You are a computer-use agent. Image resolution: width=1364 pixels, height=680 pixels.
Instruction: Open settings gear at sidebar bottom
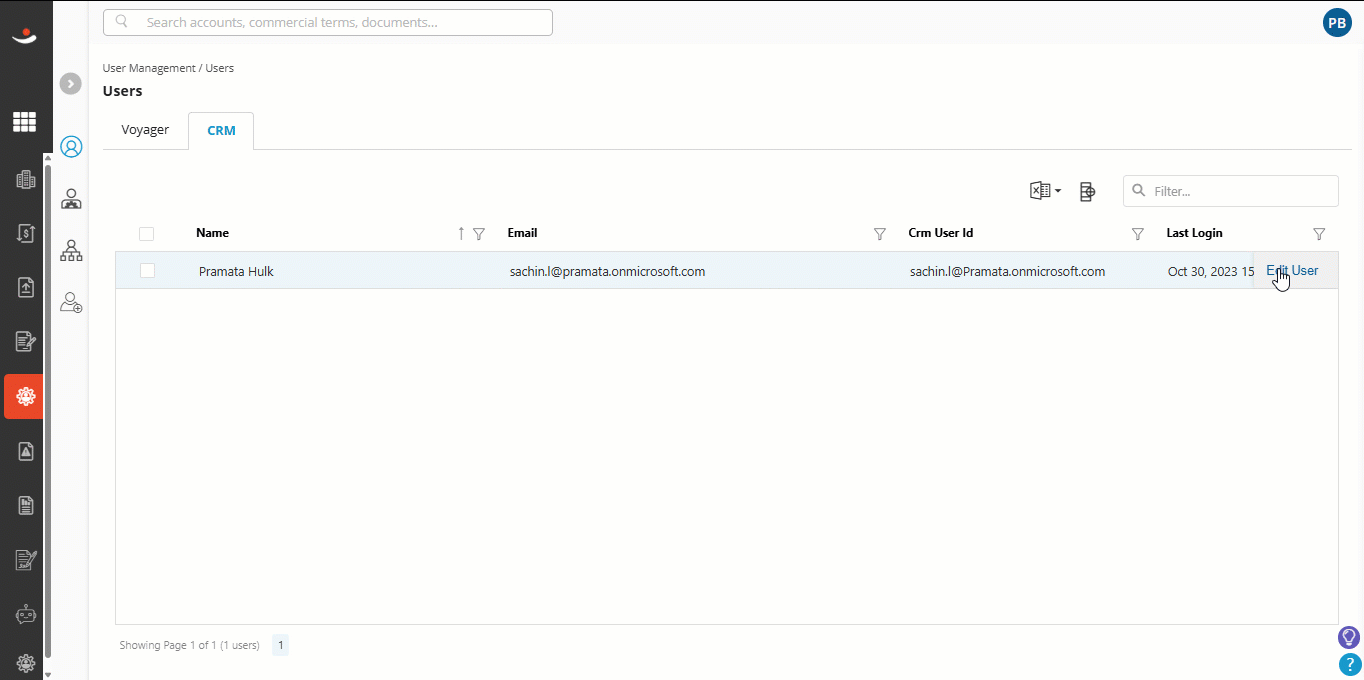coord(26,663)
